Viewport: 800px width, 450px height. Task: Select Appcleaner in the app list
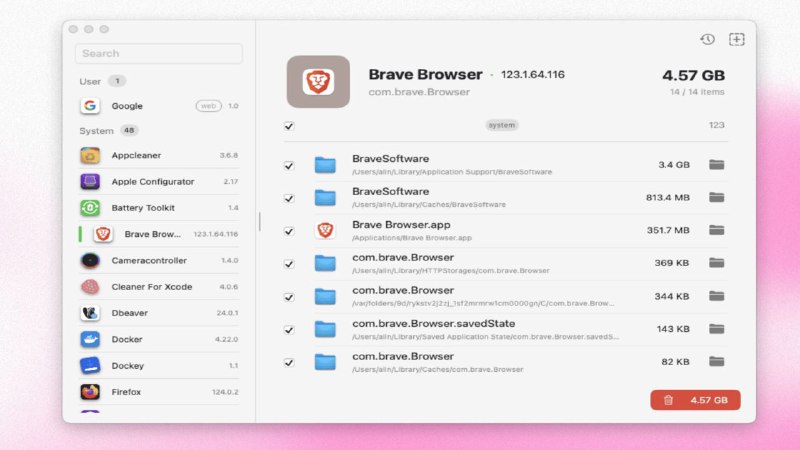pyautogui.click(x=159, y=155)
